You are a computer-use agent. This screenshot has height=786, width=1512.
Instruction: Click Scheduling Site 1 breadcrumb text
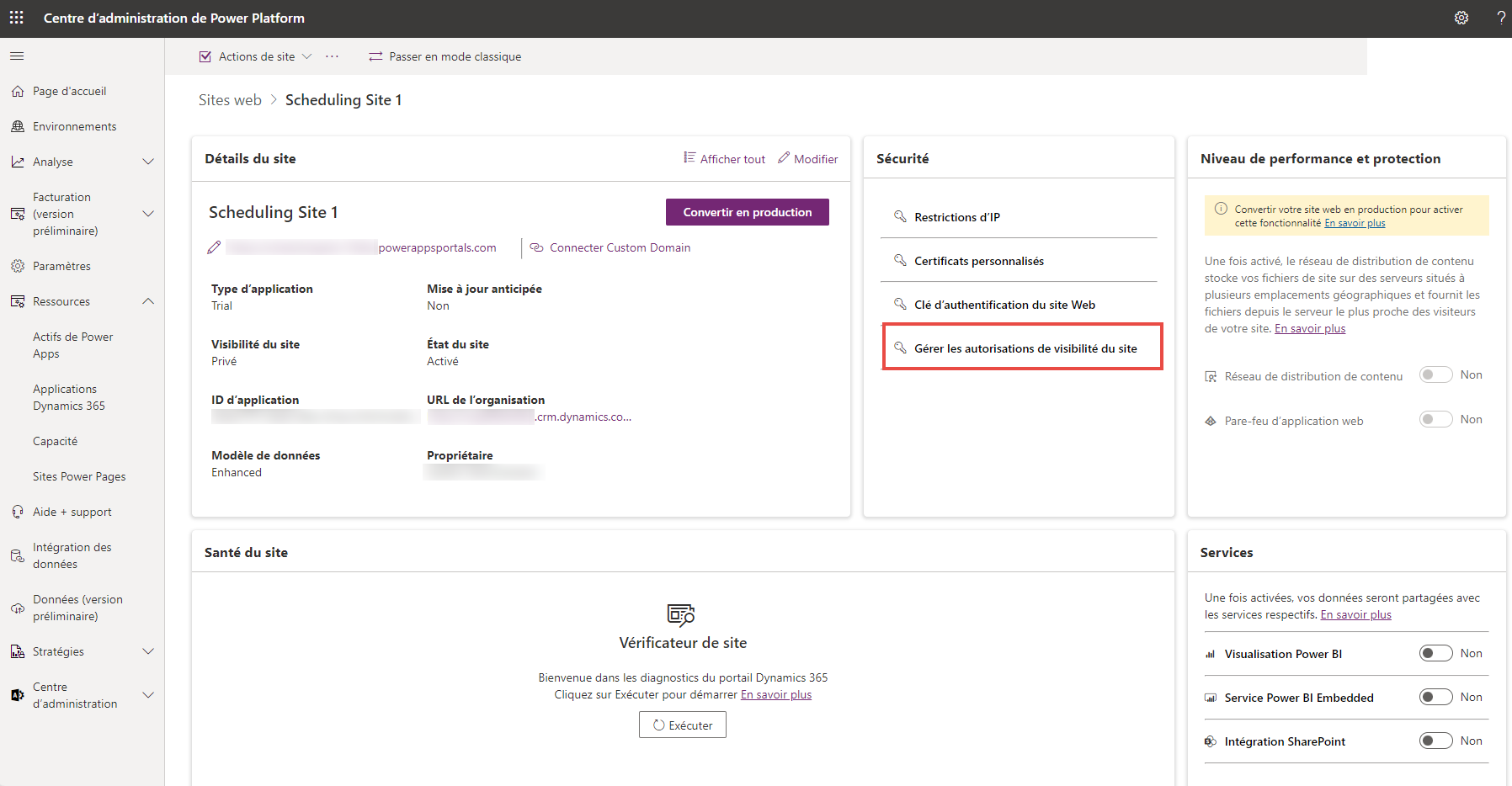pyautogui.click(x=343, y=99)
